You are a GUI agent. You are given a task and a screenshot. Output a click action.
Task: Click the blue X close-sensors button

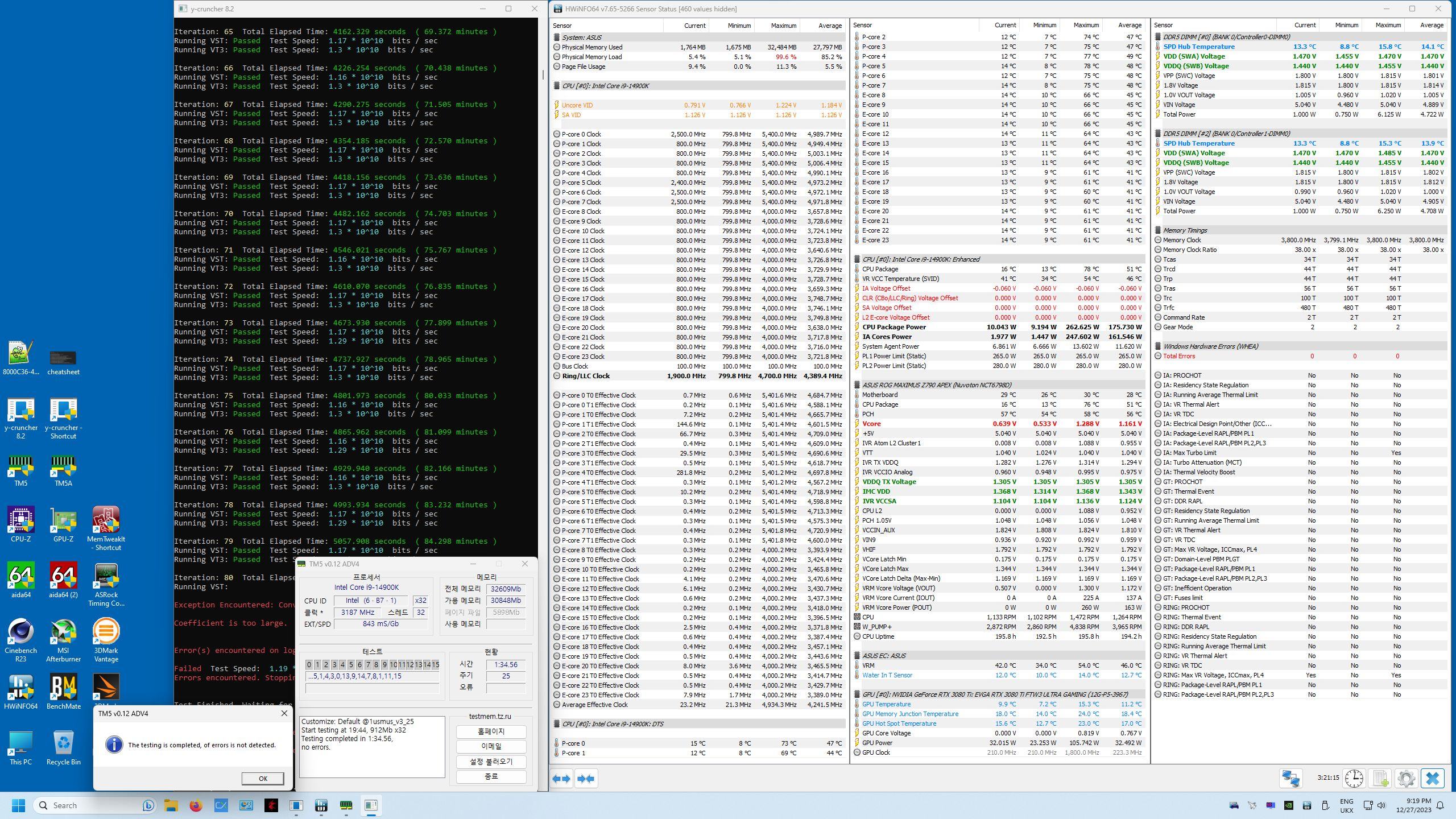tap(1432, 778)
